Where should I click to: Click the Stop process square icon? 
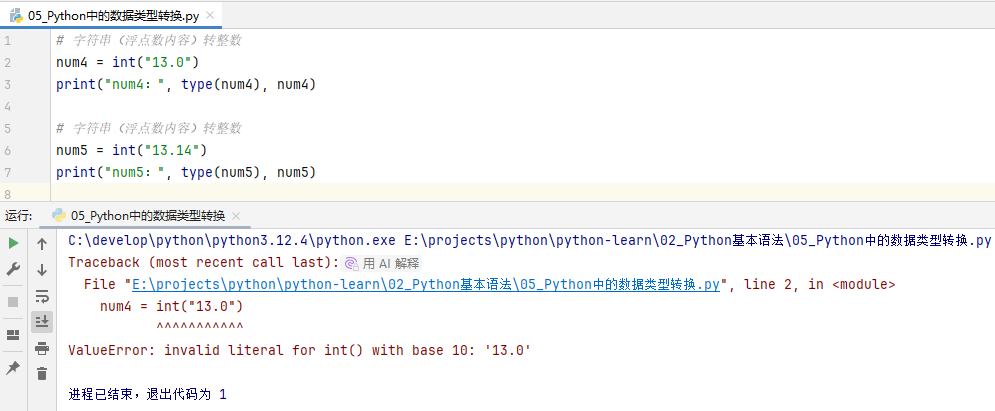(x=13, y=301)
